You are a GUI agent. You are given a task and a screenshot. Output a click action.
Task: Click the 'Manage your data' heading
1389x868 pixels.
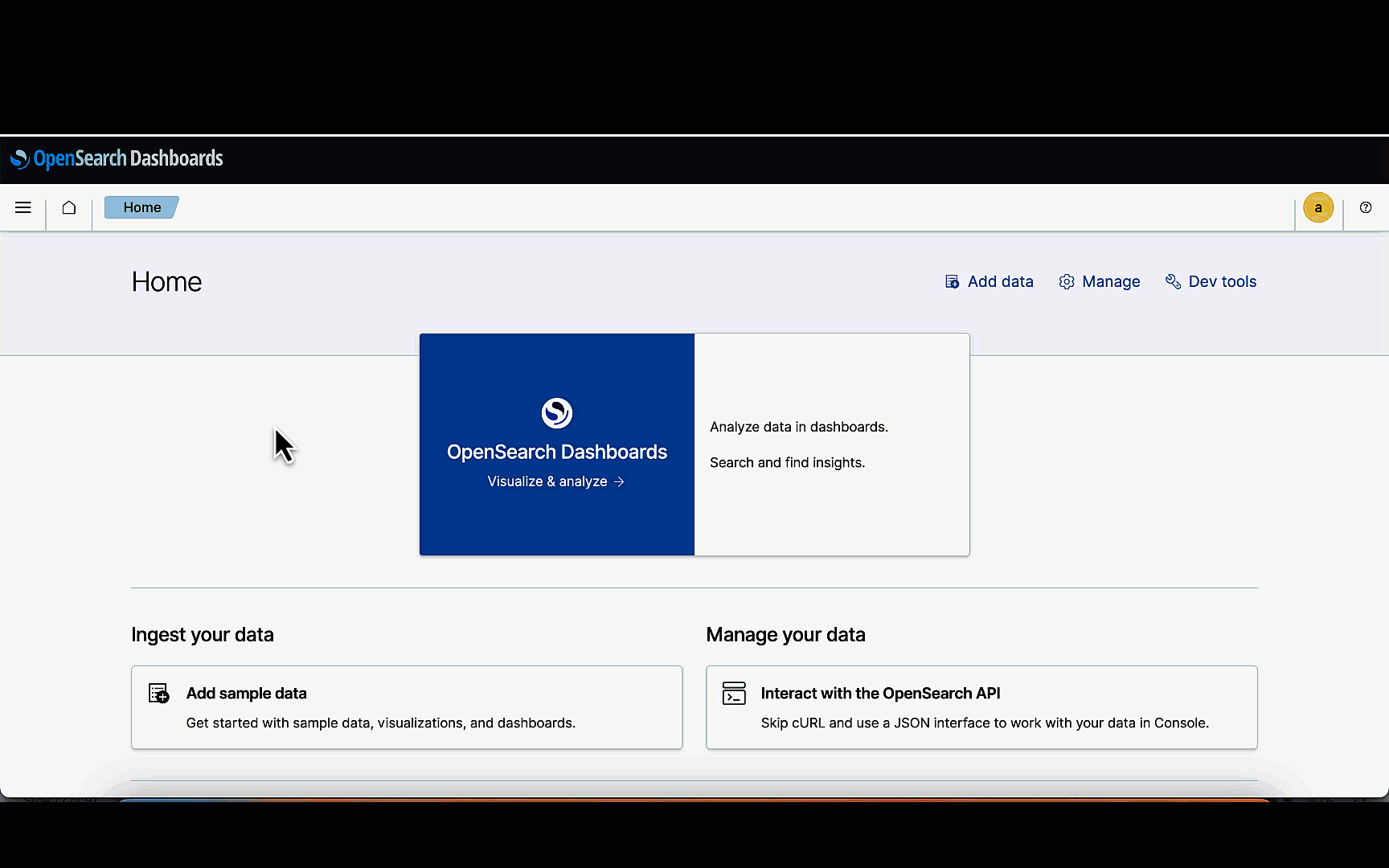click(786, 635)
